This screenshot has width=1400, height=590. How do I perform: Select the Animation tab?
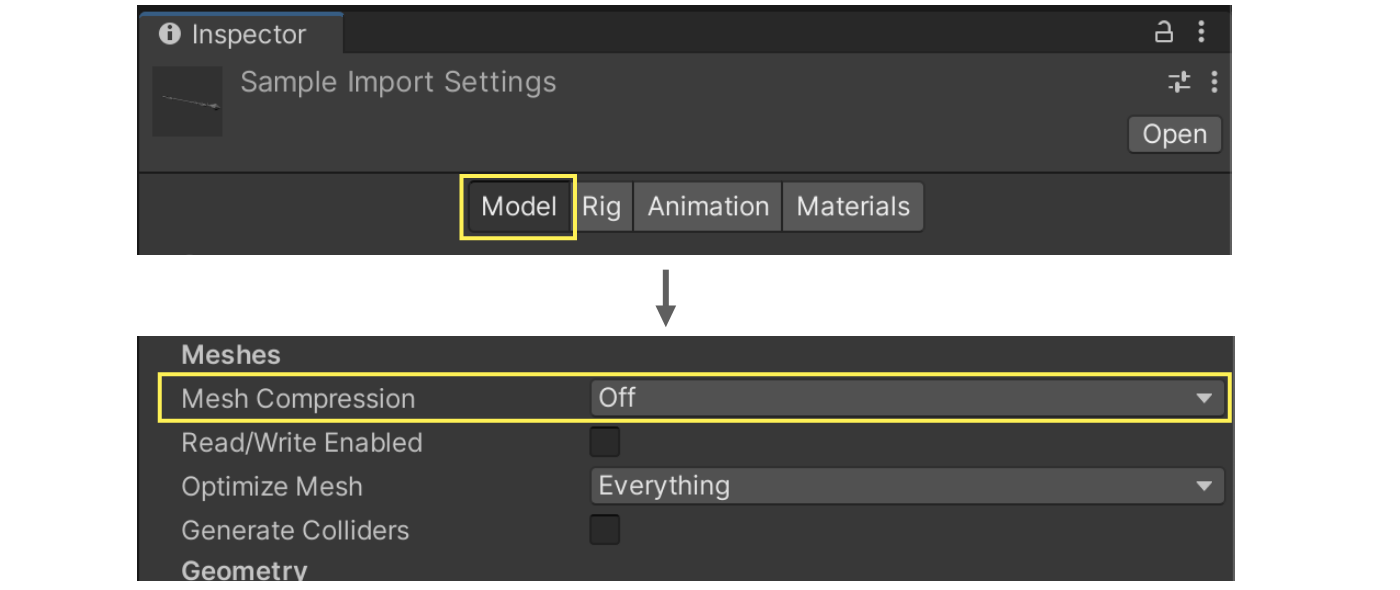707,206
